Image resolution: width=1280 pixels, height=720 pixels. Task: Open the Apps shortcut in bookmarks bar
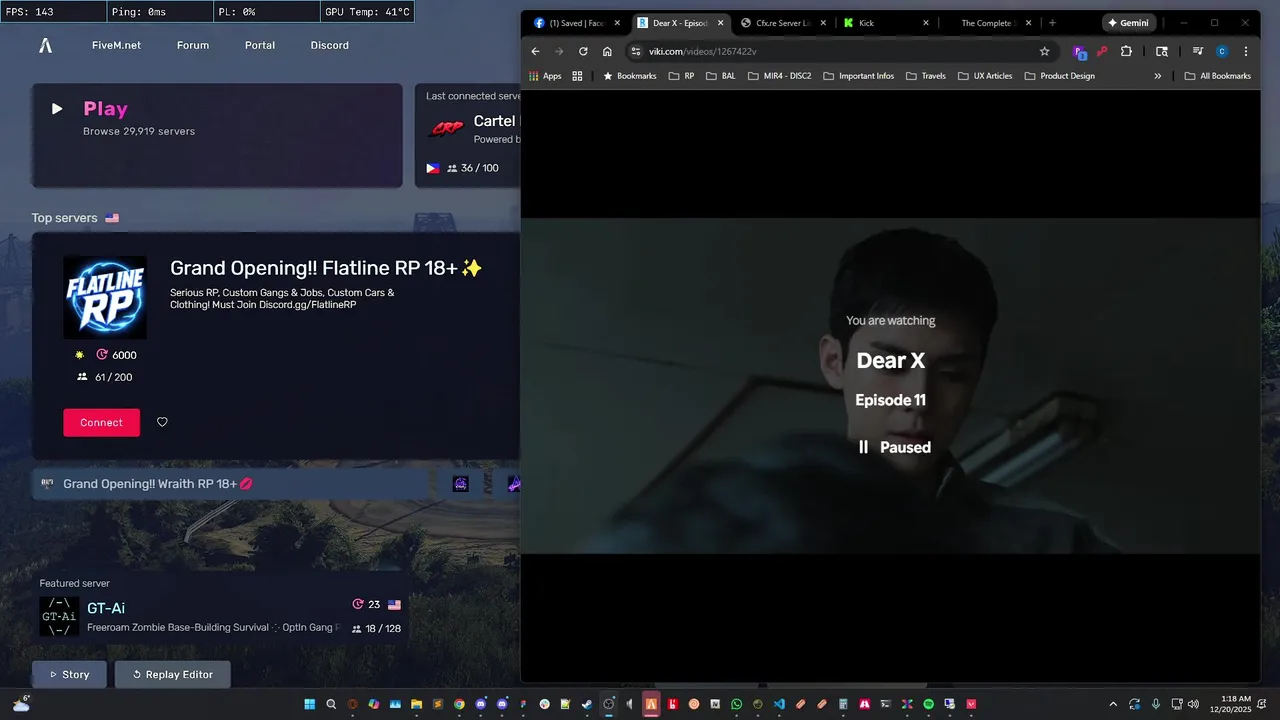point(545,76)
